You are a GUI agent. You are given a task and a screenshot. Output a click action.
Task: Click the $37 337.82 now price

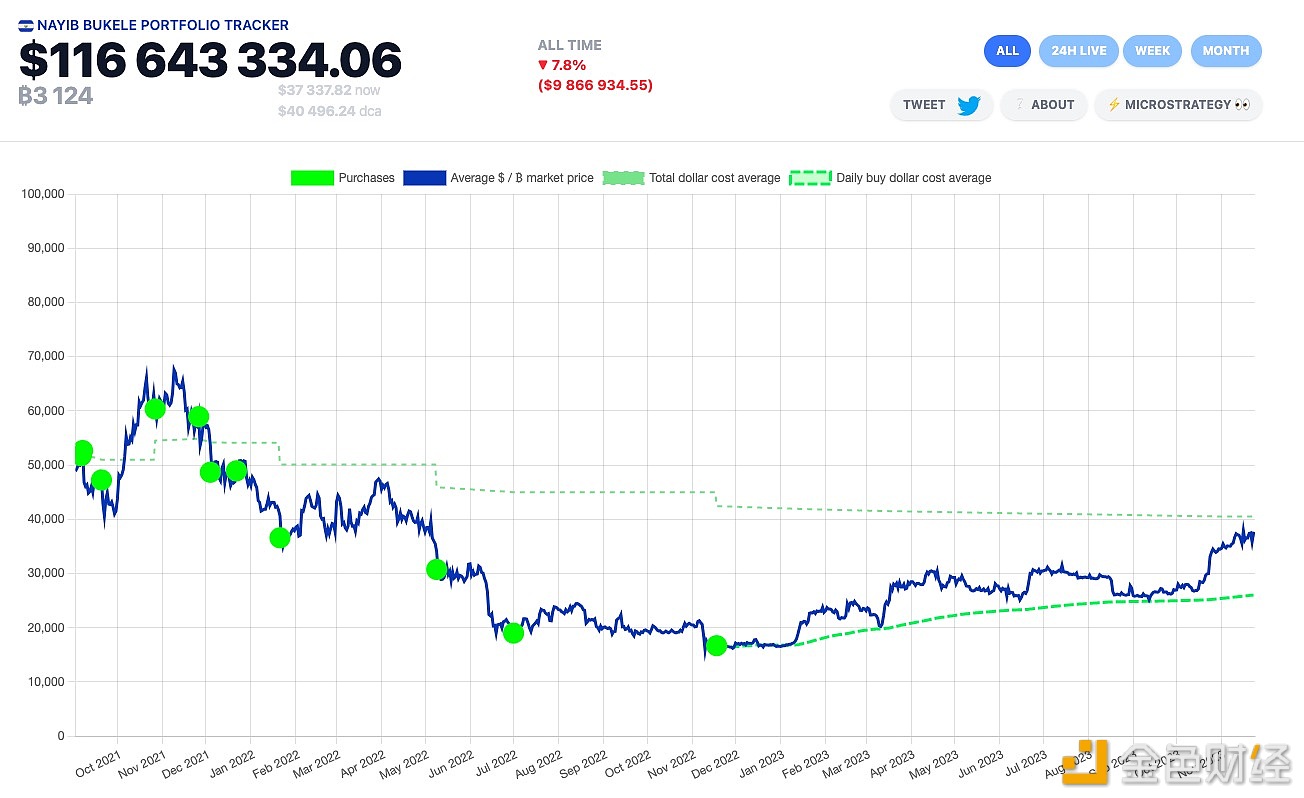pyautogui.click(x=329, y=90)
